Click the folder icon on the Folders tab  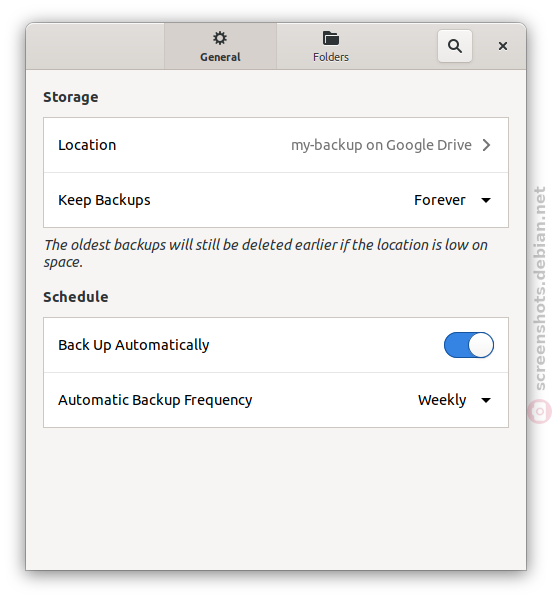click(x=331, y=38)
